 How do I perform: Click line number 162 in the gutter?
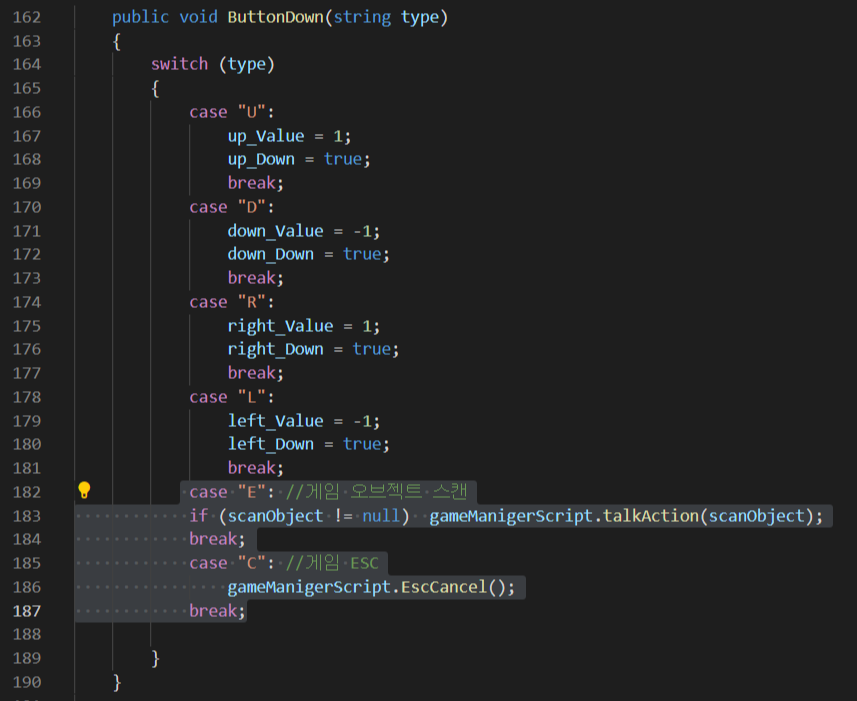[27, 17]
